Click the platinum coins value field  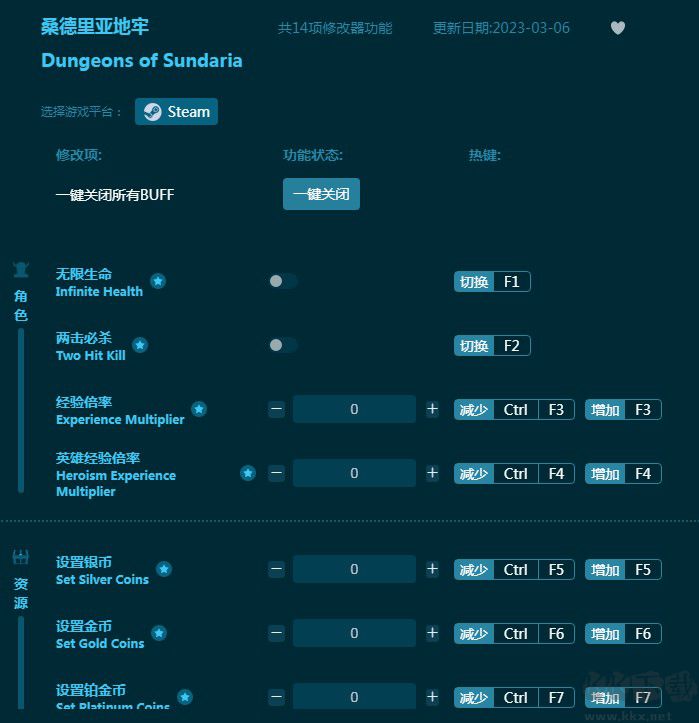[x=354, y=696]
